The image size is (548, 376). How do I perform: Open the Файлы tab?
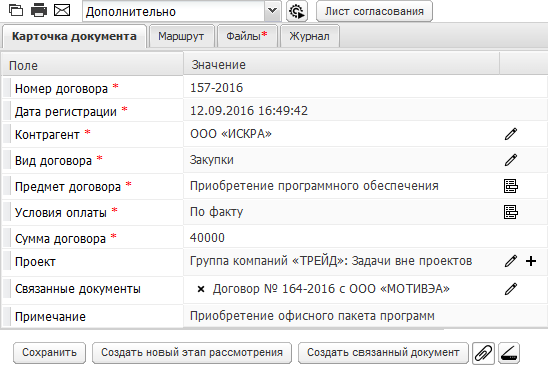pyautogui.click(x=247, y=36)
